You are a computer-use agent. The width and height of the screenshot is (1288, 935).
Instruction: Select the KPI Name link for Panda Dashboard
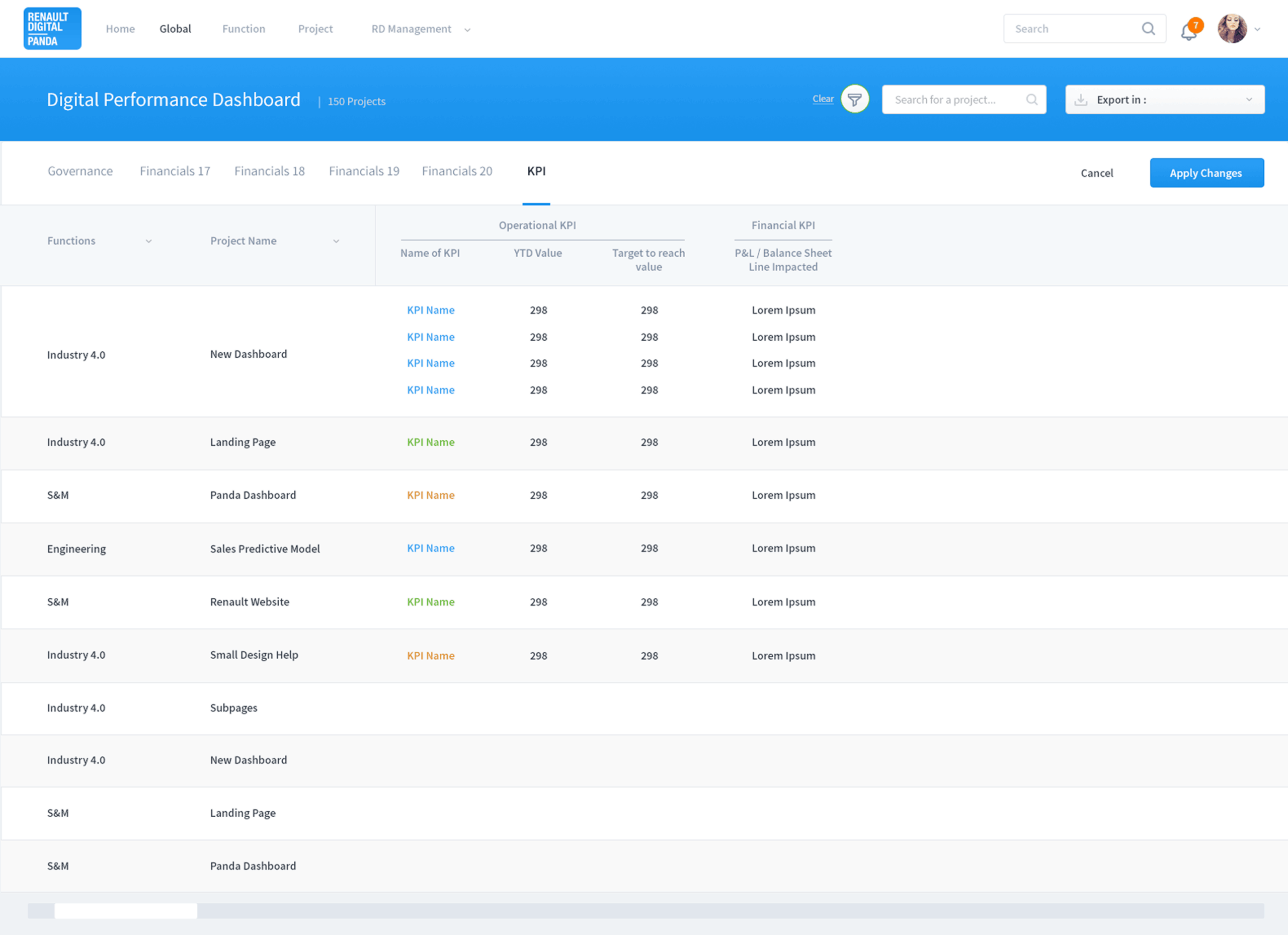click(x=430, y=495)
